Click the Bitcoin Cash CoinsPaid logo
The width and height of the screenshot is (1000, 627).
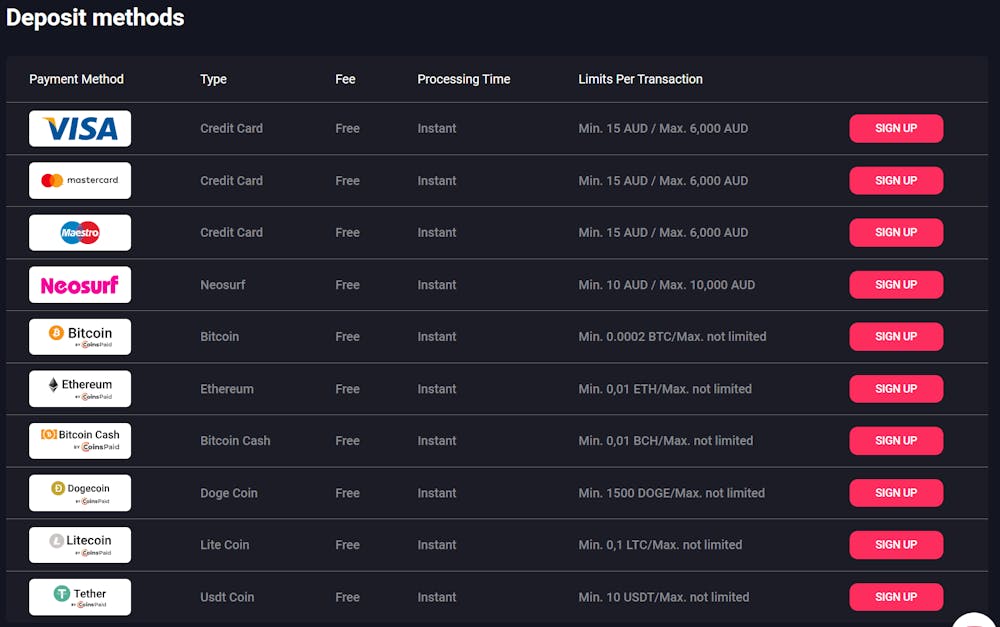[x=80, y=441]
